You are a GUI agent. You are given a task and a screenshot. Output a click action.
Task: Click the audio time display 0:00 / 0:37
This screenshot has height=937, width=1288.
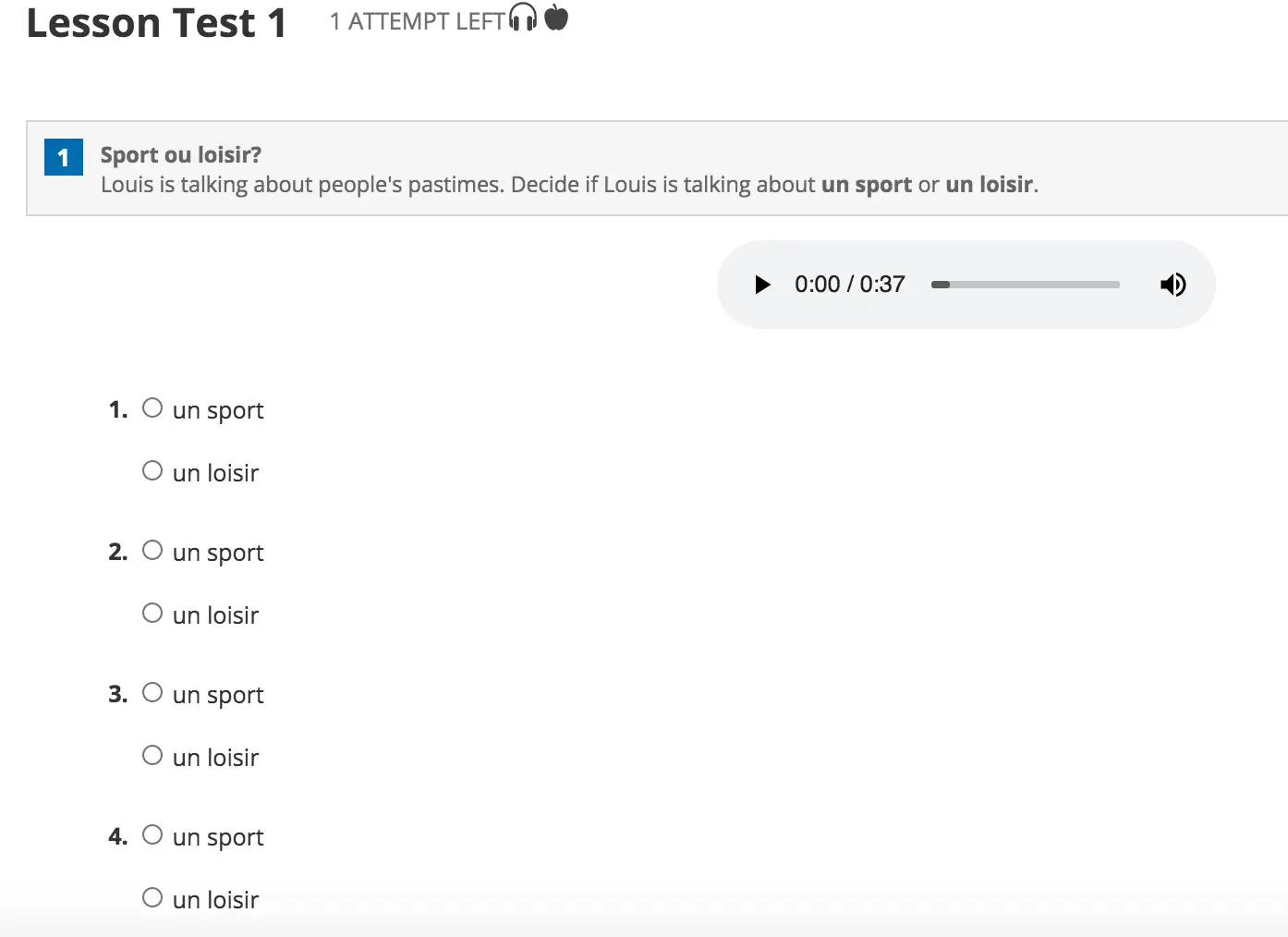pyautogui.click(x=849, y=285)
